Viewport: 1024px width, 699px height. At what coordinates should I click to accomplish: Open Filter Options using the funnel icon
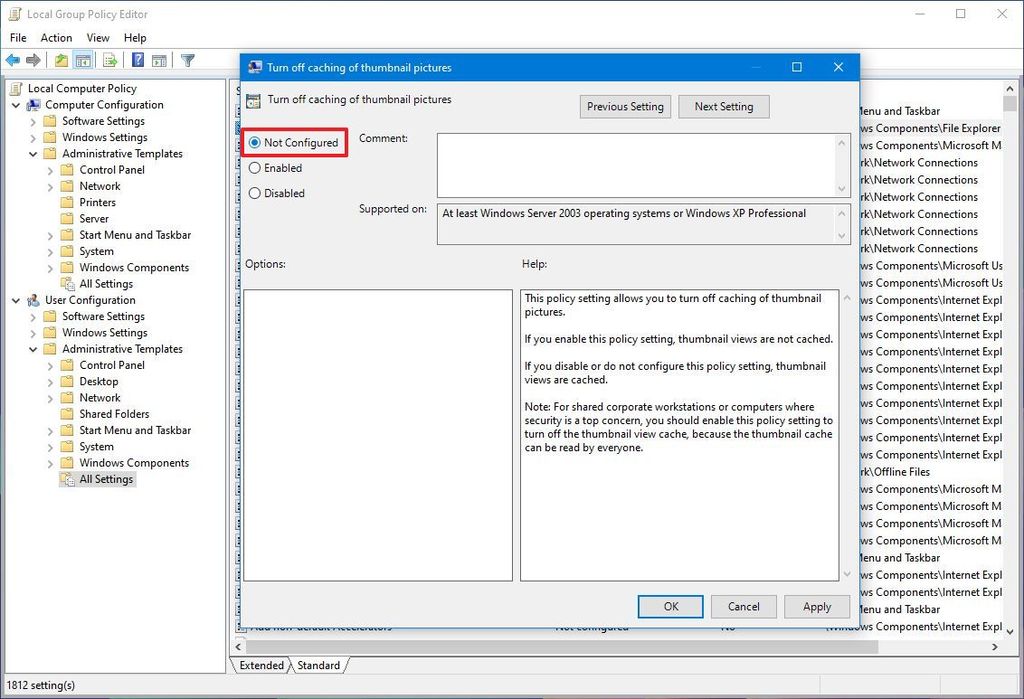click(x=188, y=60)
